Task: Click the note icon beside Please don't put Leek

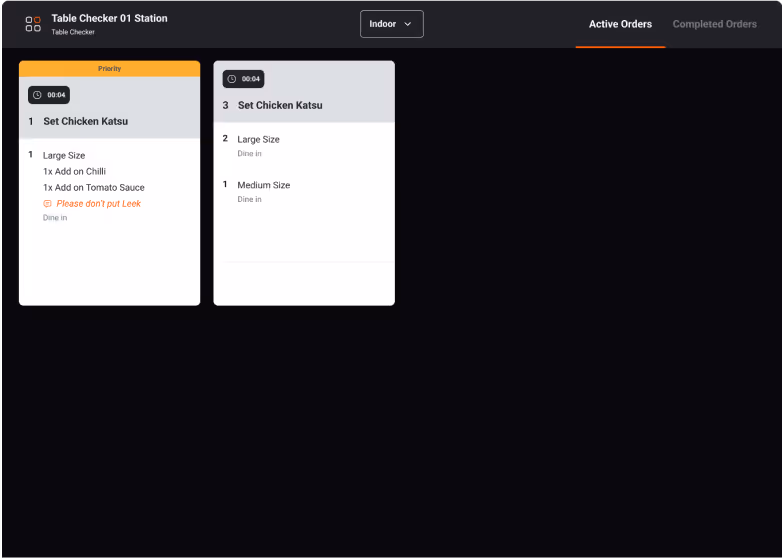Action: point(47,203)
